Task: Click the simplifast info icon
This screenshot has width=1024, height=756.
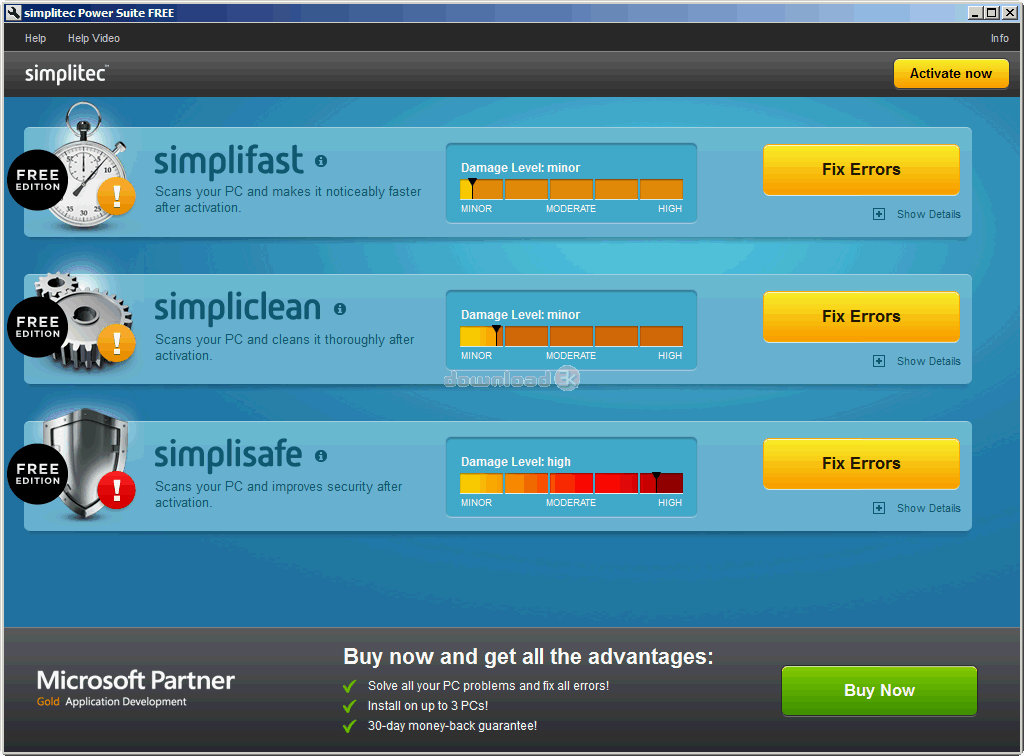Action: click(x=321, y=161)
